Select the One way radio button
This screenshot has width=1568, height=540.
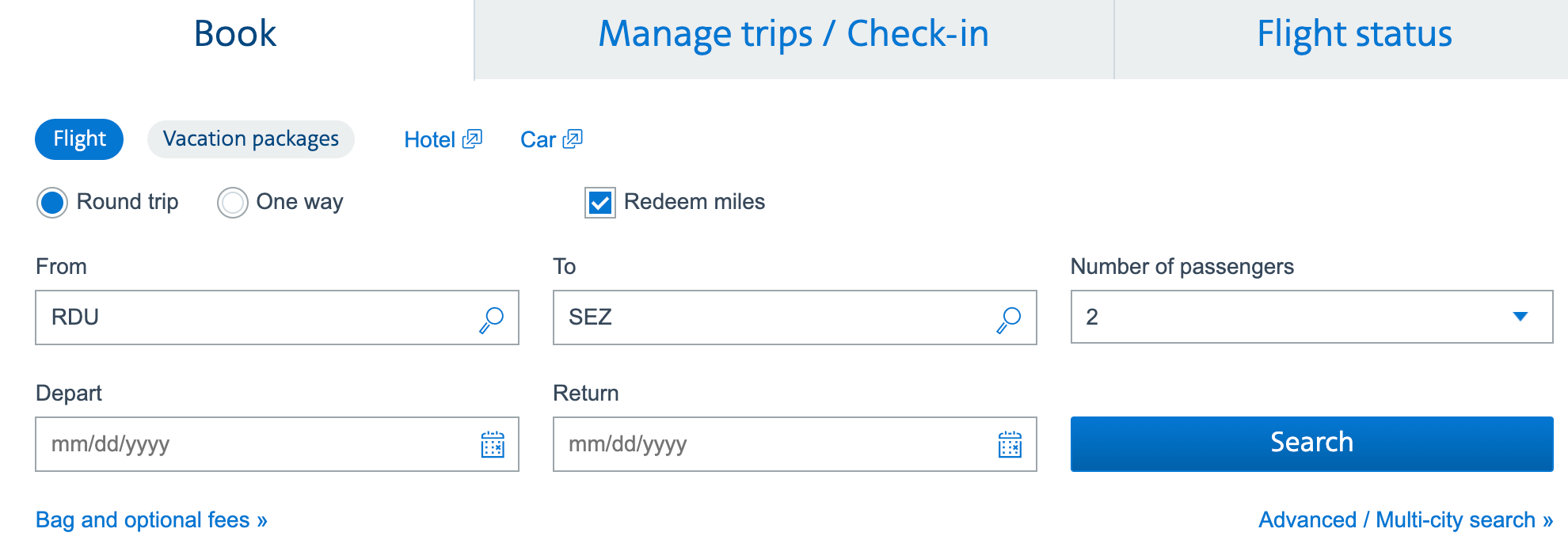tap(231, 203)
